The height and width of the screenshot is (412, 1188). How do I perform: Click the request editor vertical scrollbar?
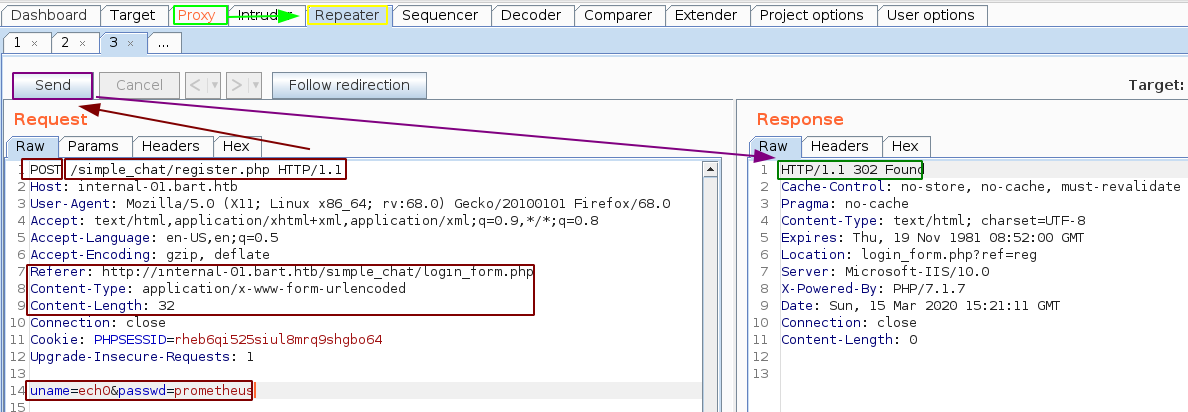(x=711, y=290)
